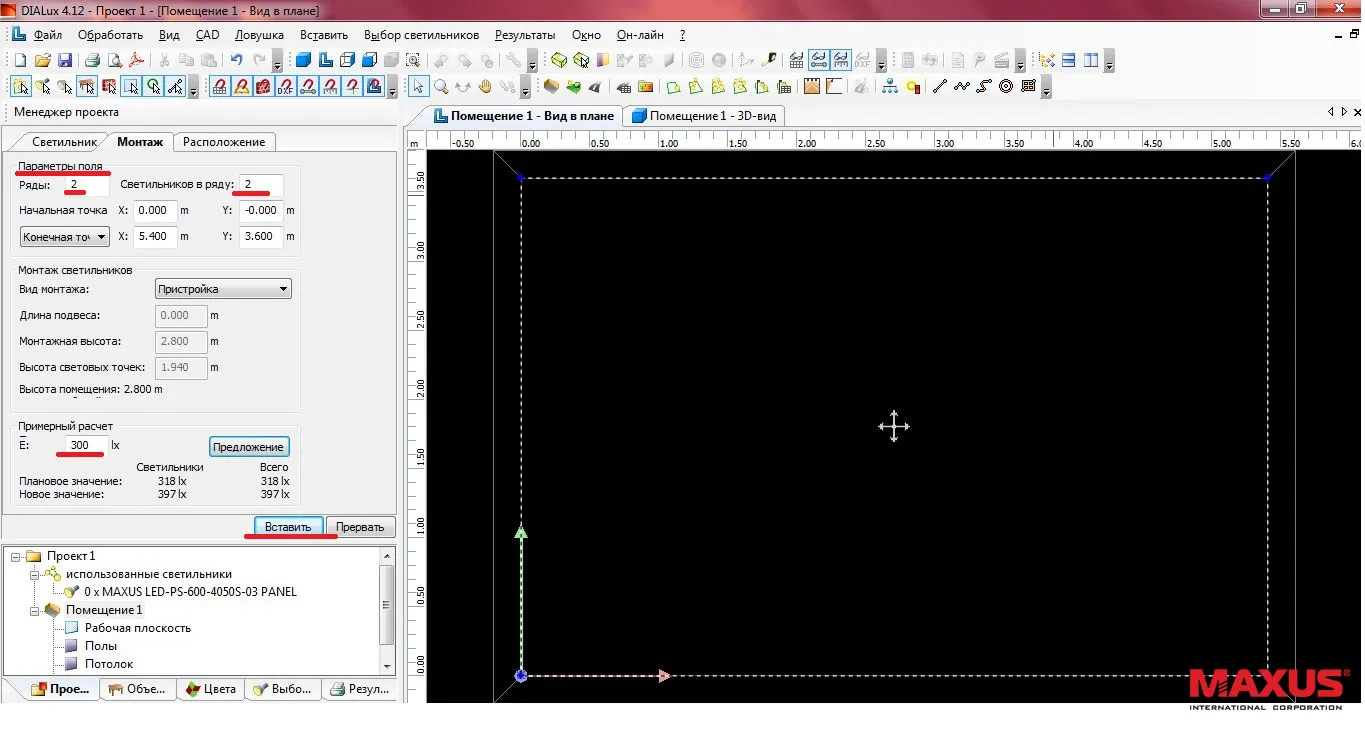Click right arrow of view tab navigation
Viewport: 1365px width, 730px height.
[1346, 111]
